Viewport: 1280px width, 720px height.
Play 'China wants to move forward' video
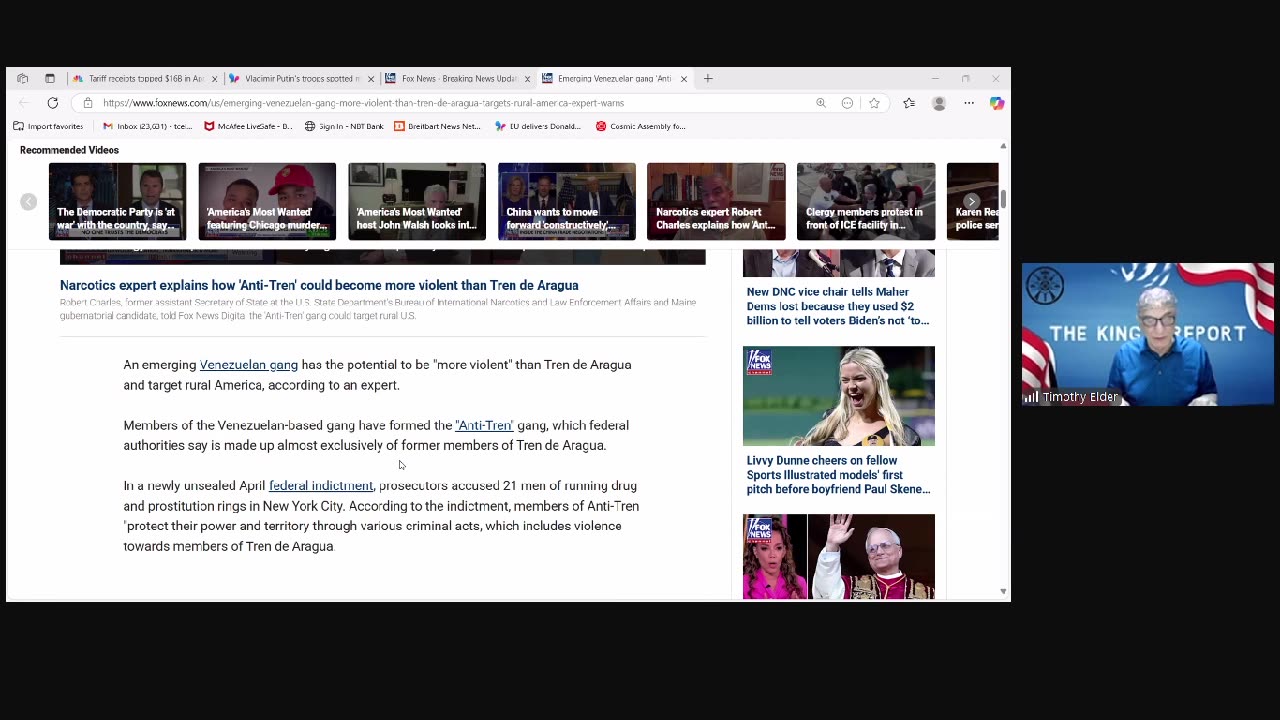pyautogui.click(x=566, y=201)
